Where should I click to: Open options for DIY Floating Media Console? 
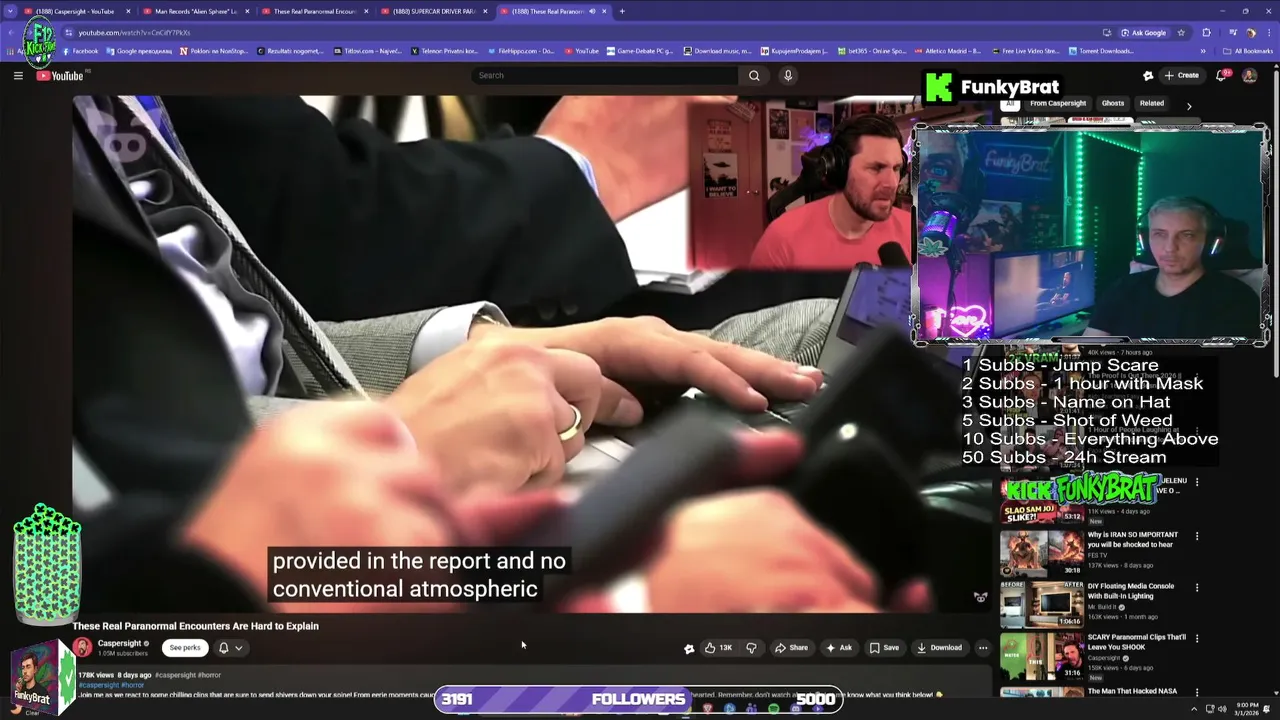click(1197, 587)
